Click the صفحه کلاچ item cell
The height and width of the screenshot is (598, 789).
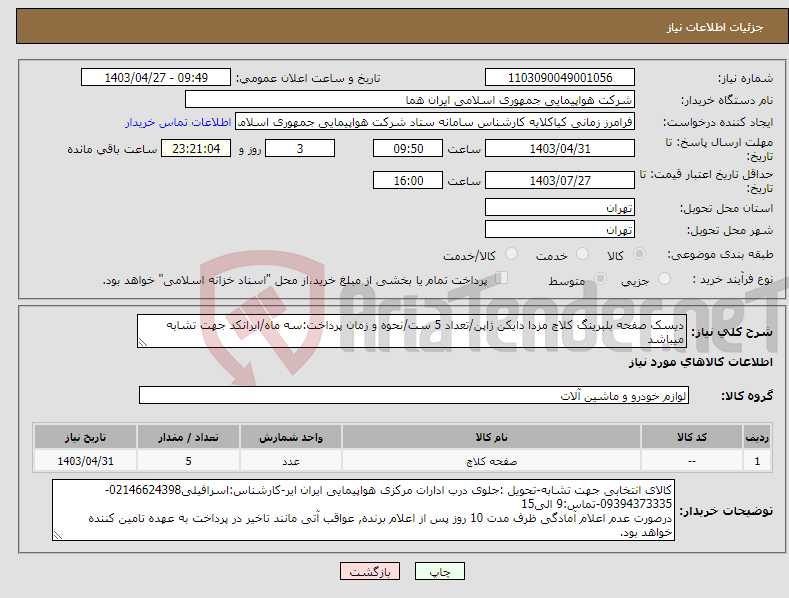491,461
